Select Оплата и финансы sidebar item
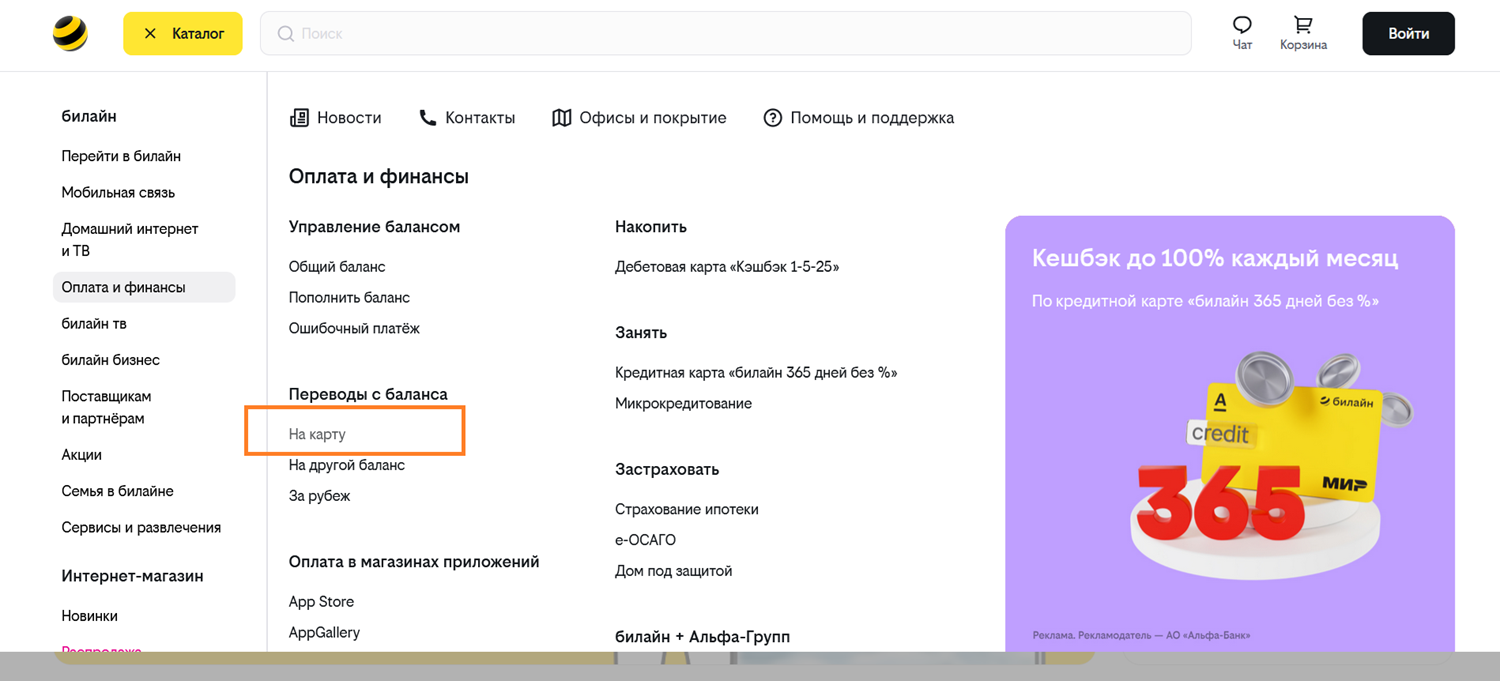Viewport: 1500px width, 681px height. pyautogui.click(x=144, y=287)
